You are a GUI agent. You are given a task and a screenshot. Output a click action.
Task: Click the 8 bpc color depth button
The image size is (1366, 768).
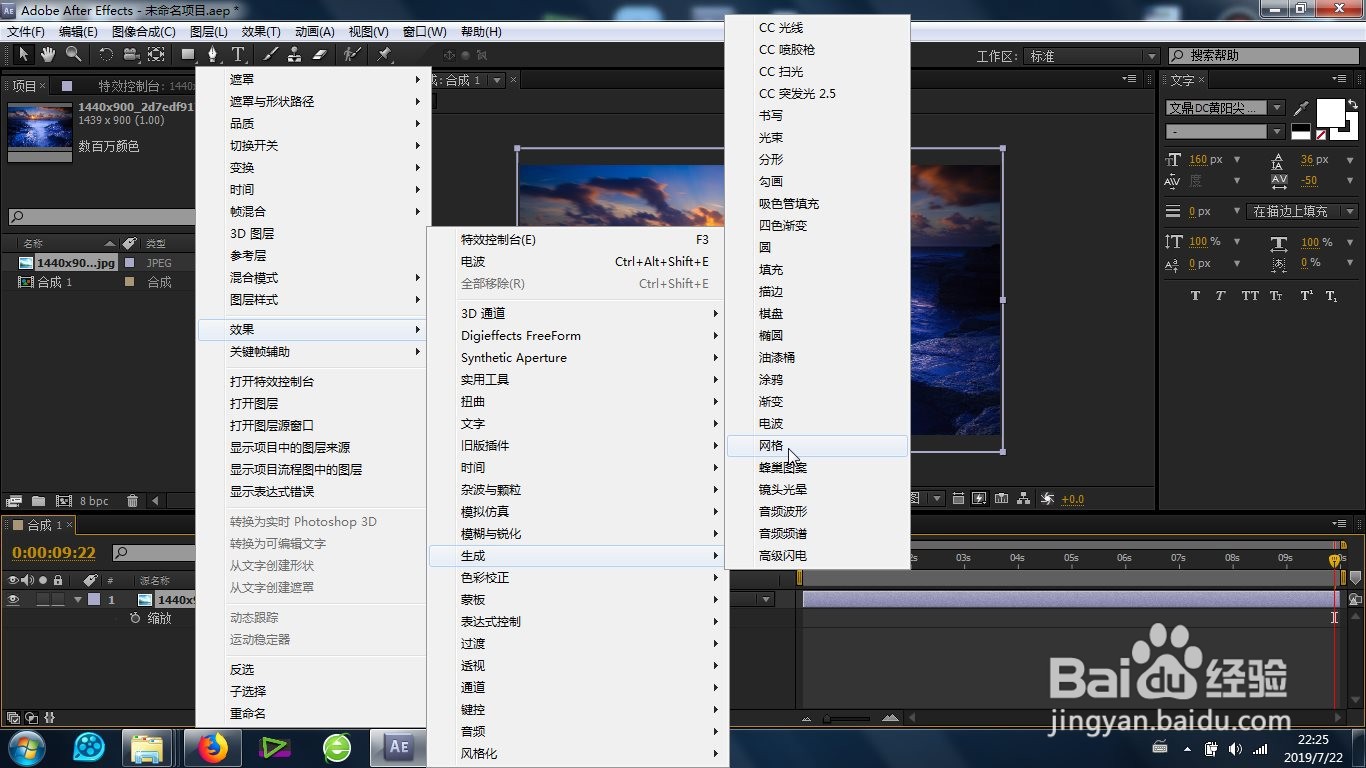pyautogui.click(x=94, y=501)
